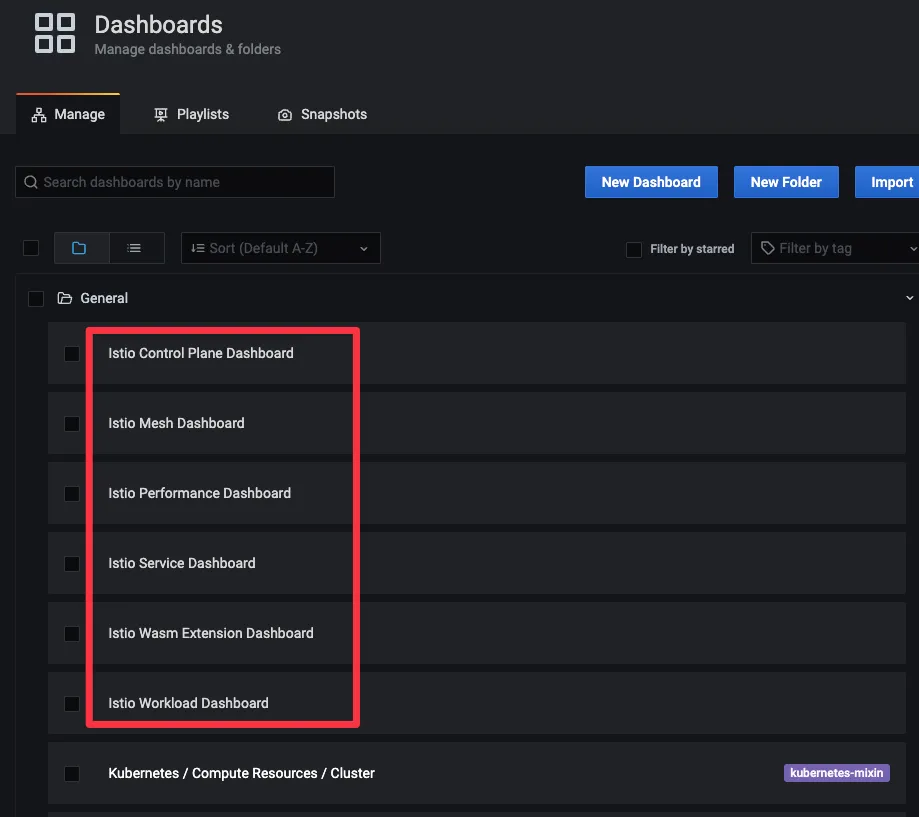The height and width of the screenshot is (817, 919).
Task: Select Istio Control Plane Dashboard checkbox
Action: tap(72, 354)
